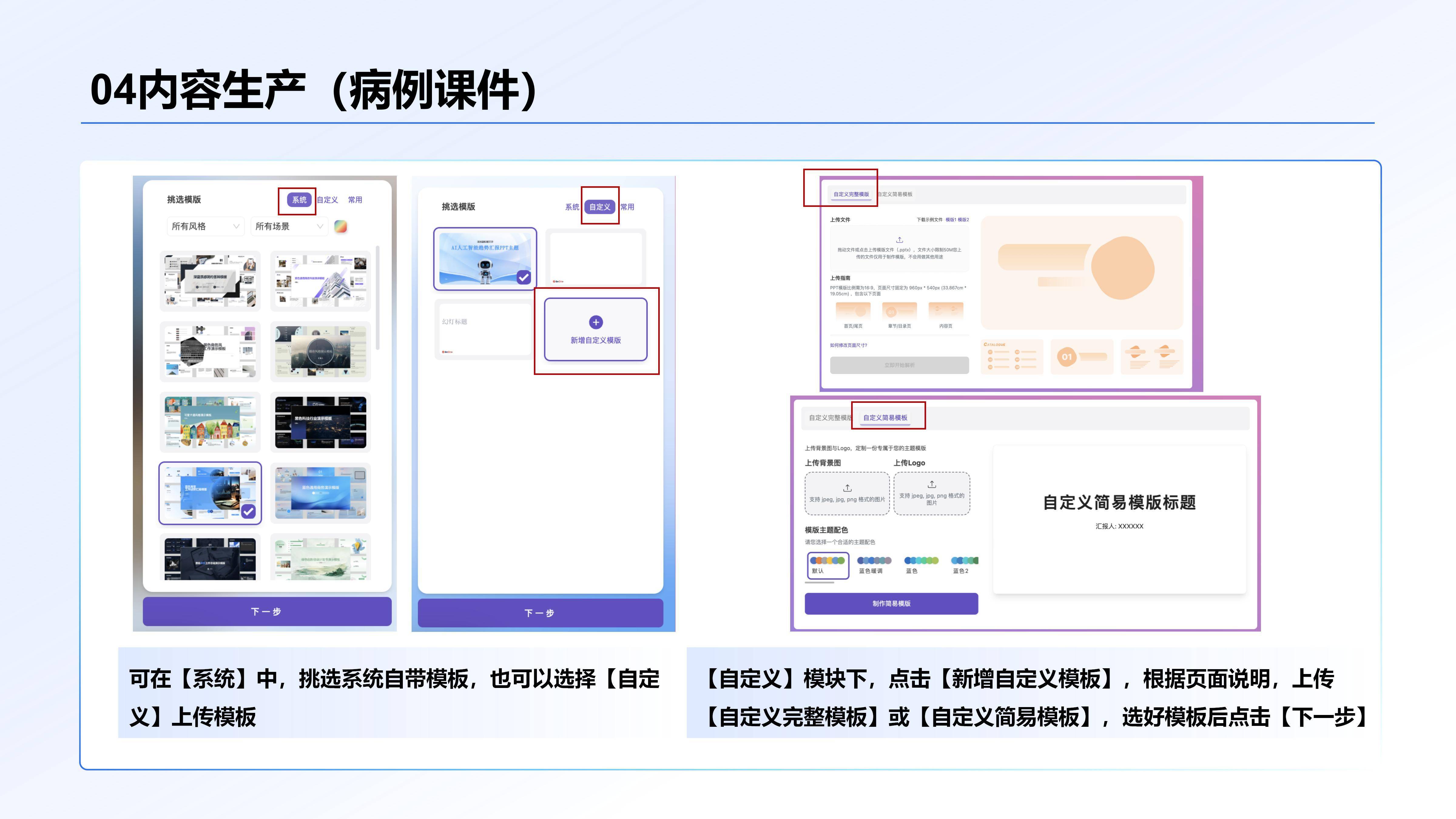Click the upload icon under 上传Logo
Viewport: 1456px width, 819px height.
click(933, 484)
